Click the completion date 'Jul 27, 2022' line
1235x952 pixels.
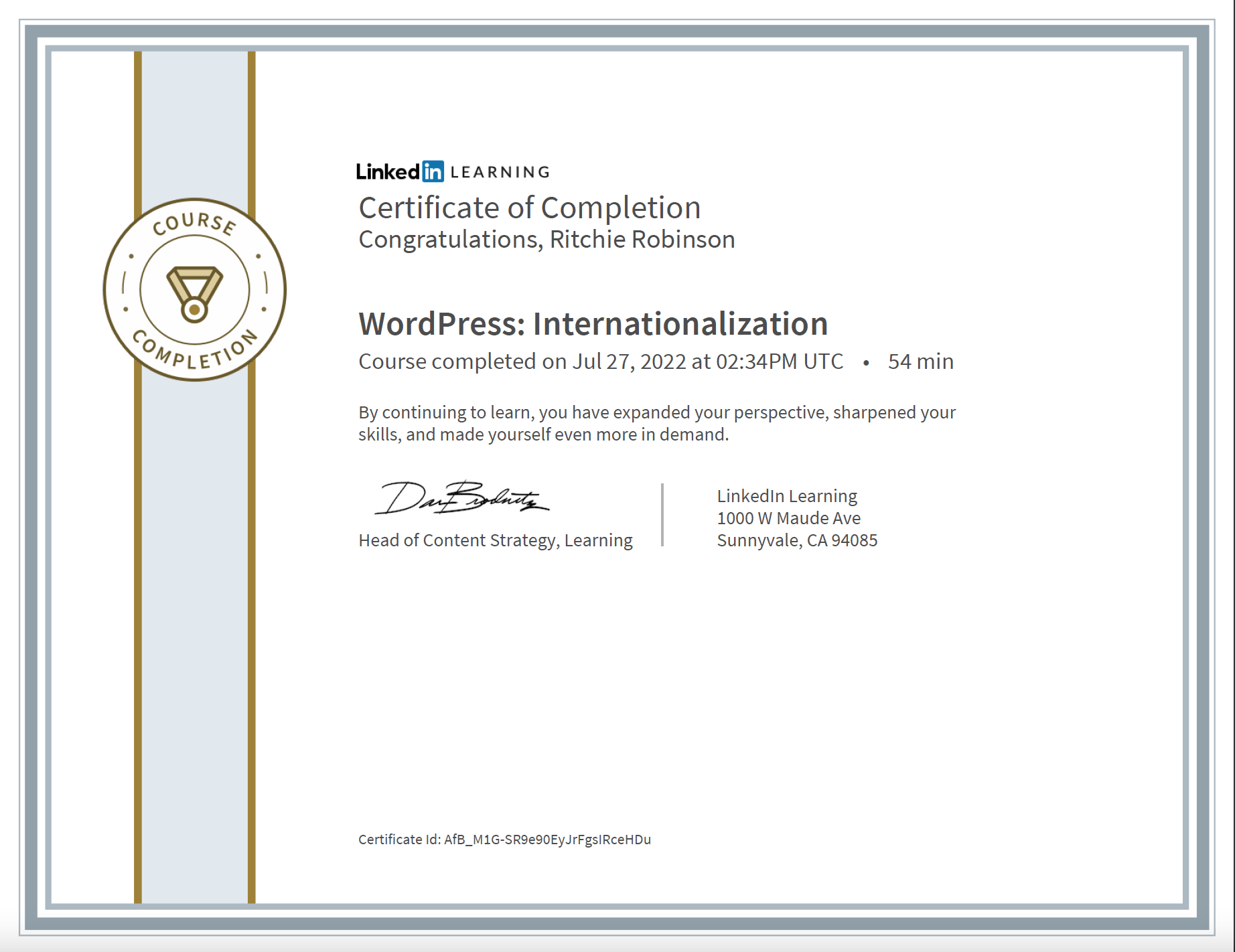point(601,362)
